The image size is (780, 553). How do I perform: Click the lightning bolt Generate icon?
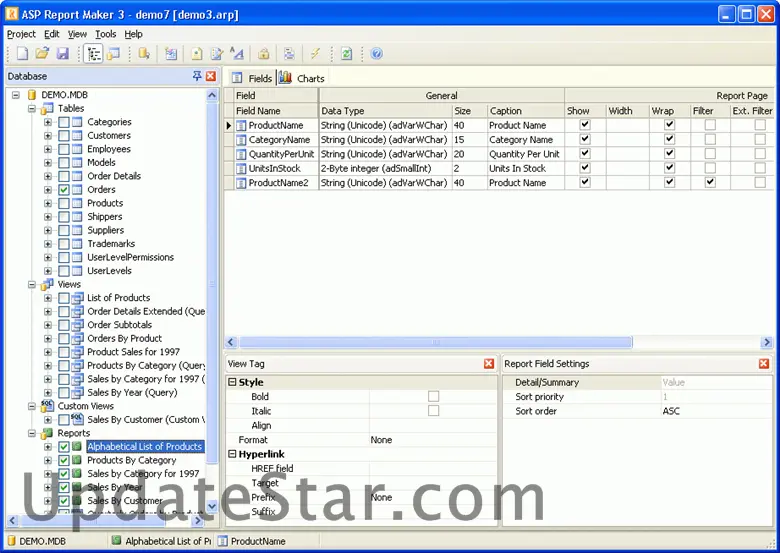point(315,53)
